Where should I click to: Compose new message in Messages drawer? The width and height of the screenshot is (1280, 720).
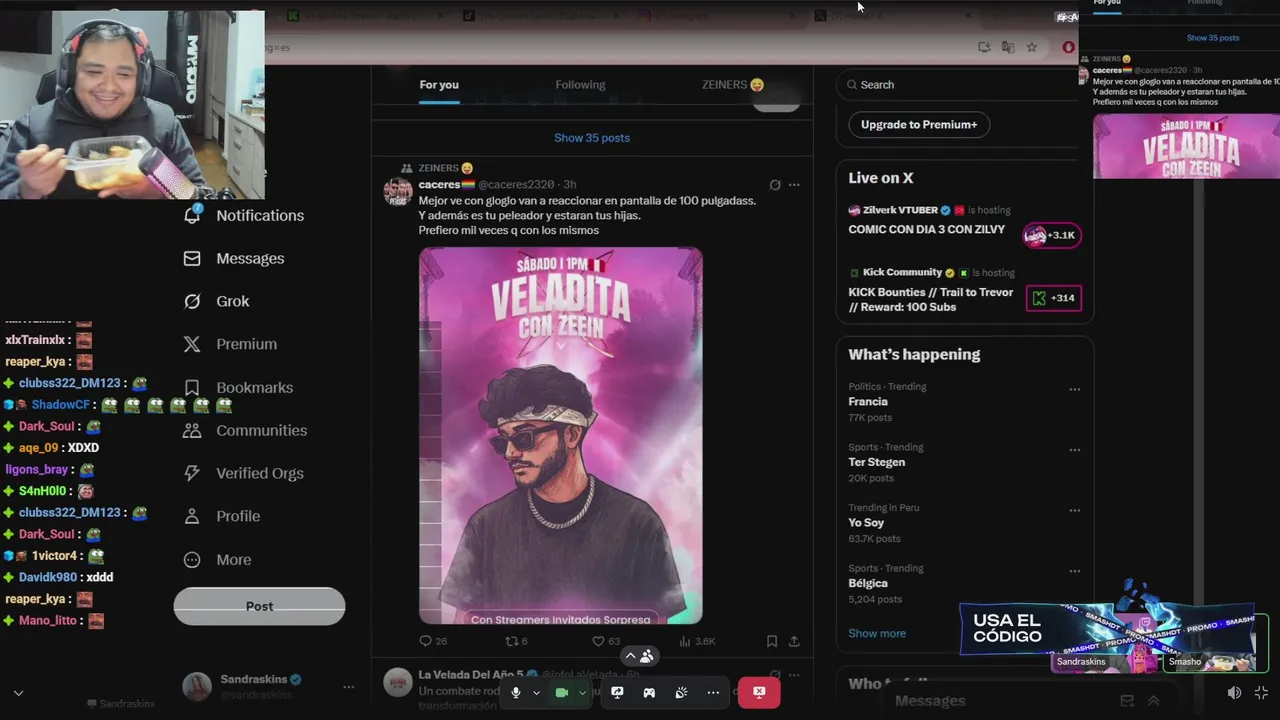tap(1127, 701)
